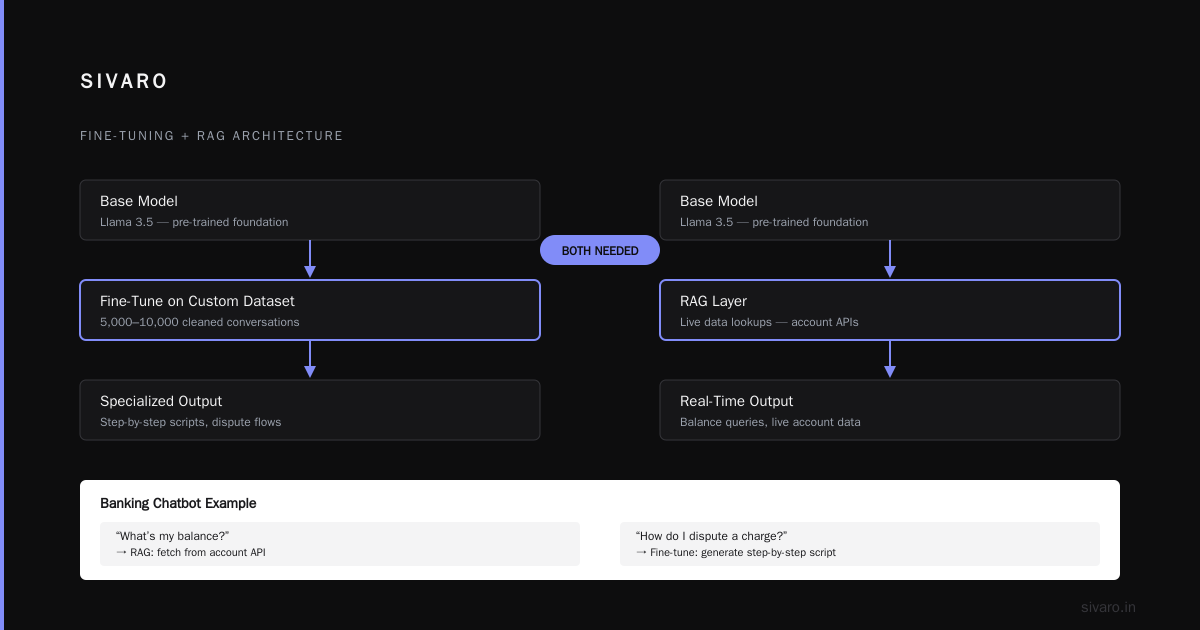Click "How do I dispute a charge?" question
Screen dimensions: 1200x630
(x=711, y=537)
